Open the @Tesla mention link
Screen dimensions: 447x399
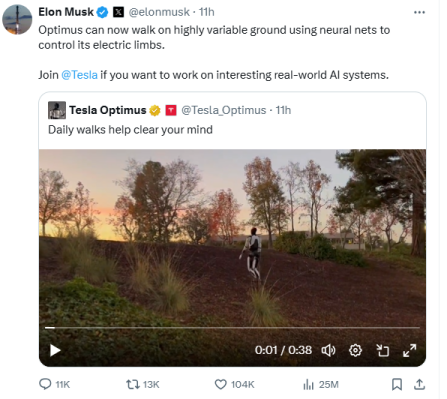click(79, 75)
